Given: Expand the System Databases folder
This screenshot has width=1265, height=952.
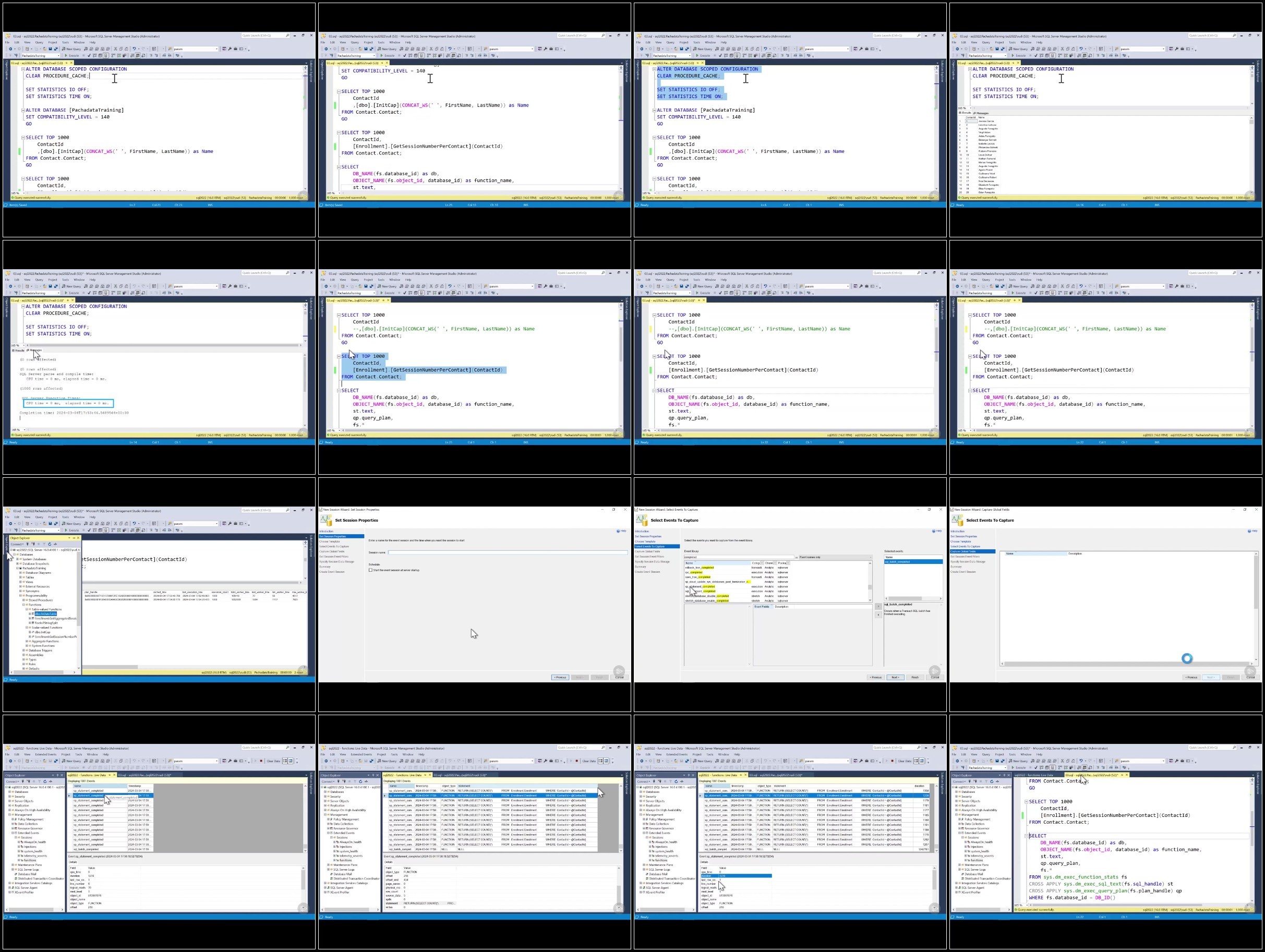Looking at the screenshot, I should pyautogui.click(x=17, y=559).
